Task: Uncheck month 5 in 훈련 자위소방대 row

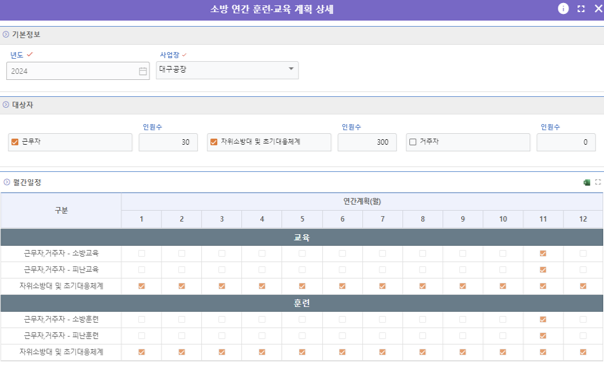Action: pyautogui.click(x=302, y=352)
